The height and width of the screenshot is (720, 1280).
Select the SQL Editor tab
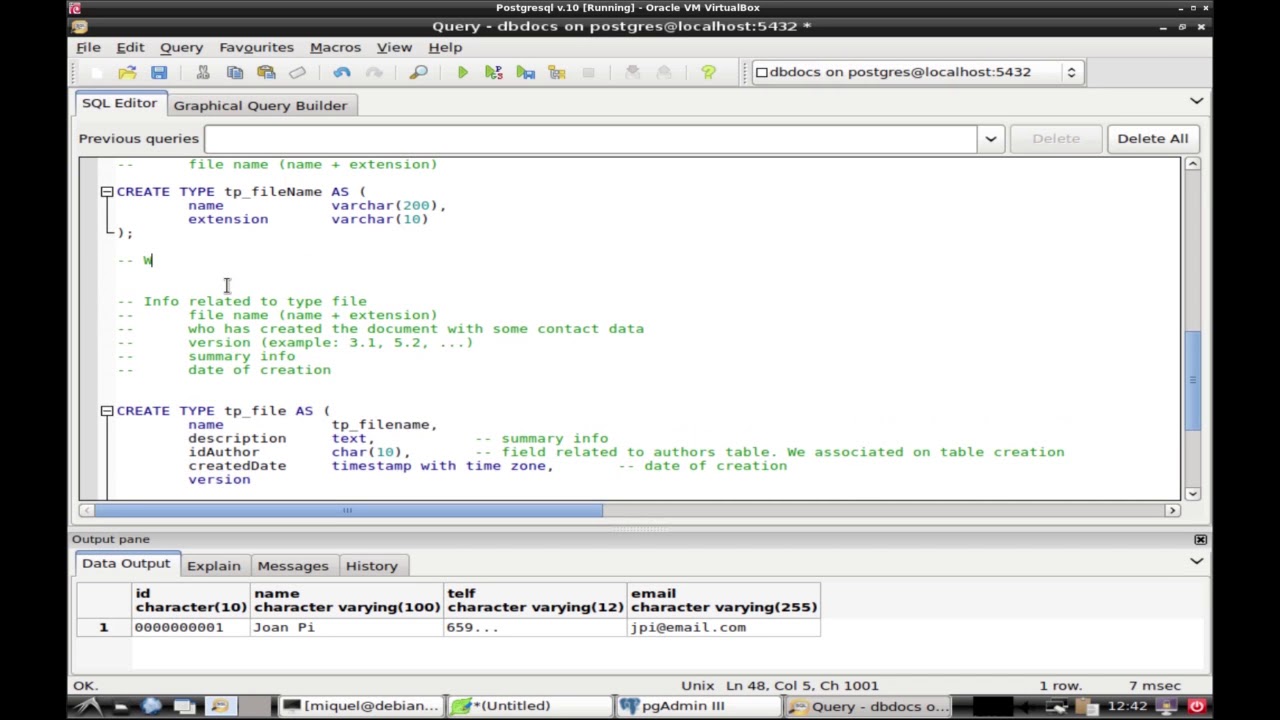119,103
